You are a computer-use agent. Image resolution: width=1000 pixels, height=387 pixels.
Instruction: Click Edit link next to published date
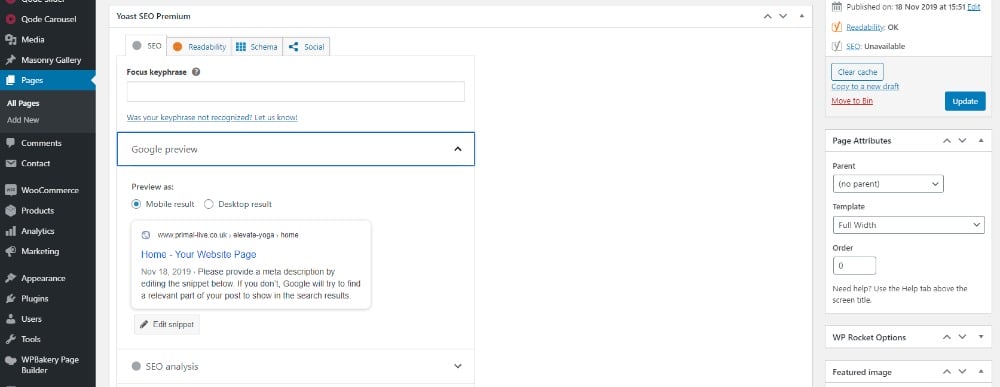(974, 7)
